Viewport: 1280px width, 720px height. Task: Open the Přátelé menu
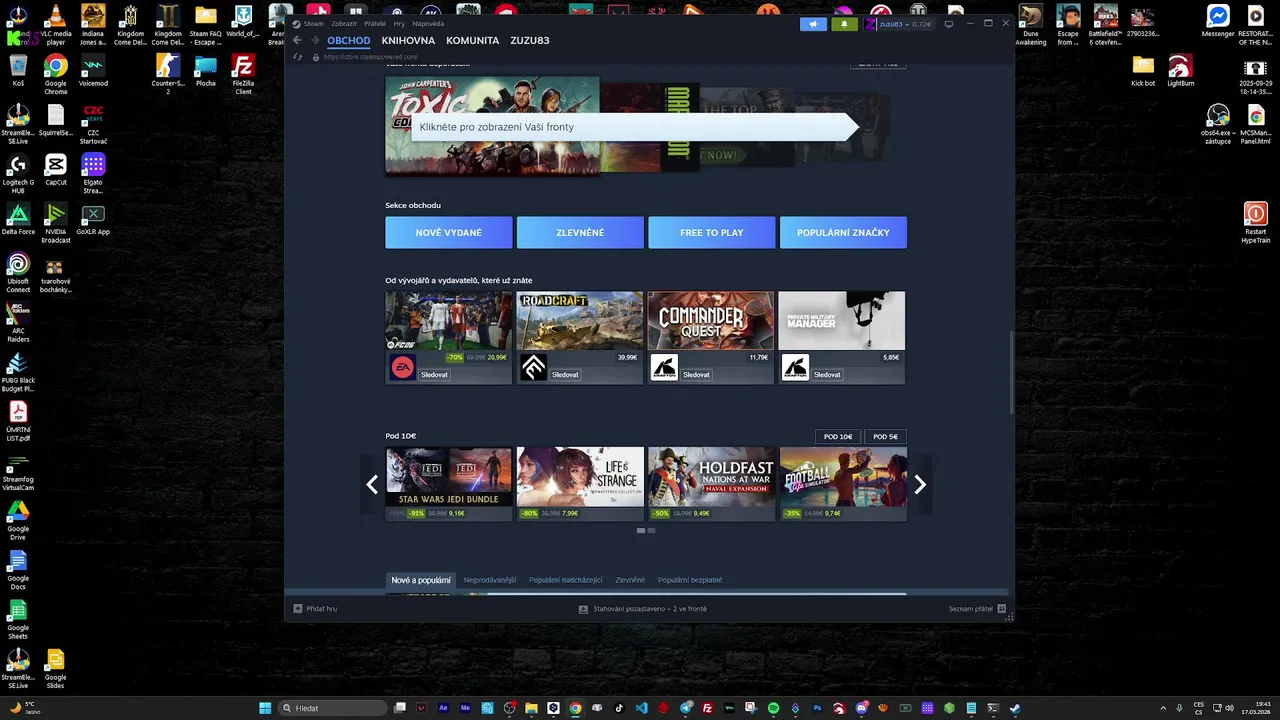pyautogui.click(x=375, y=23)
